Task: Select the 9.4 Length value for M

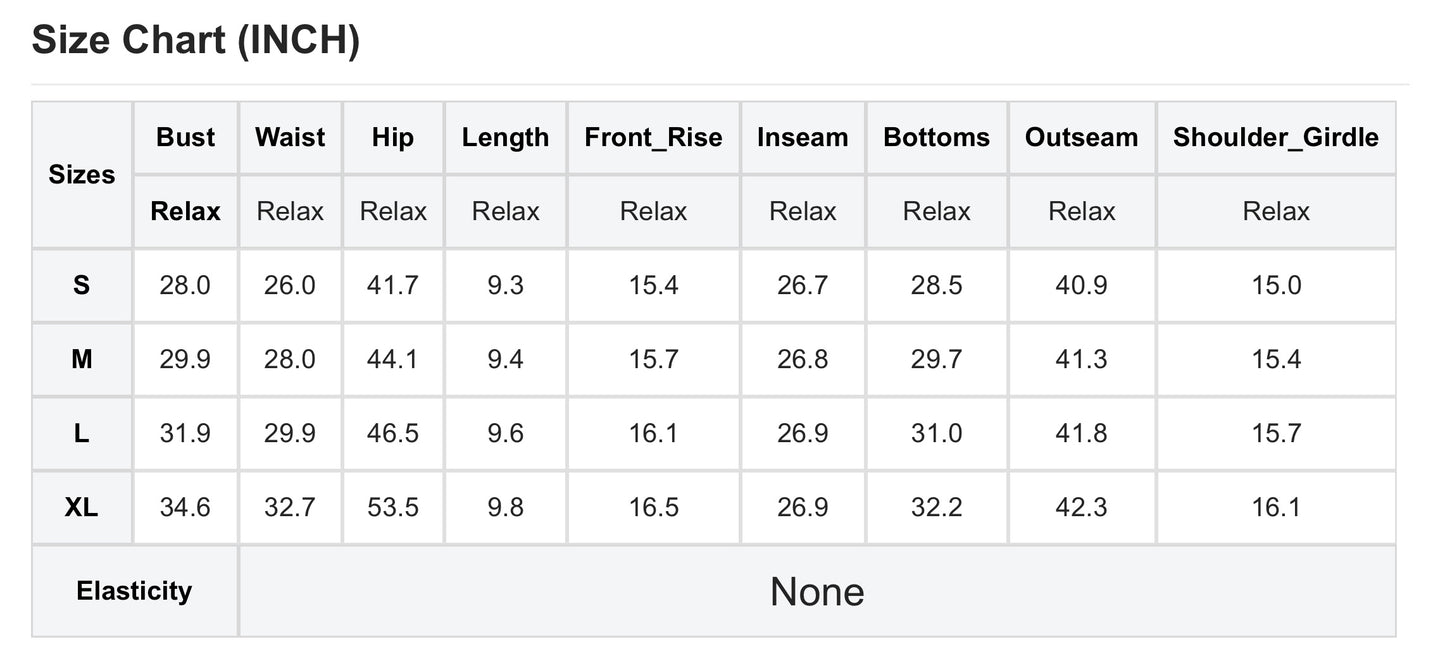Action: pos(506,360)
